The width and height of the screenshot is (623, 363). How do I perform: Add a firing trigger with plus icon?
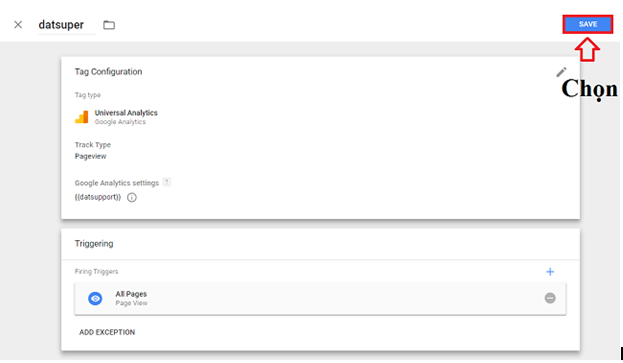[550, 272]
